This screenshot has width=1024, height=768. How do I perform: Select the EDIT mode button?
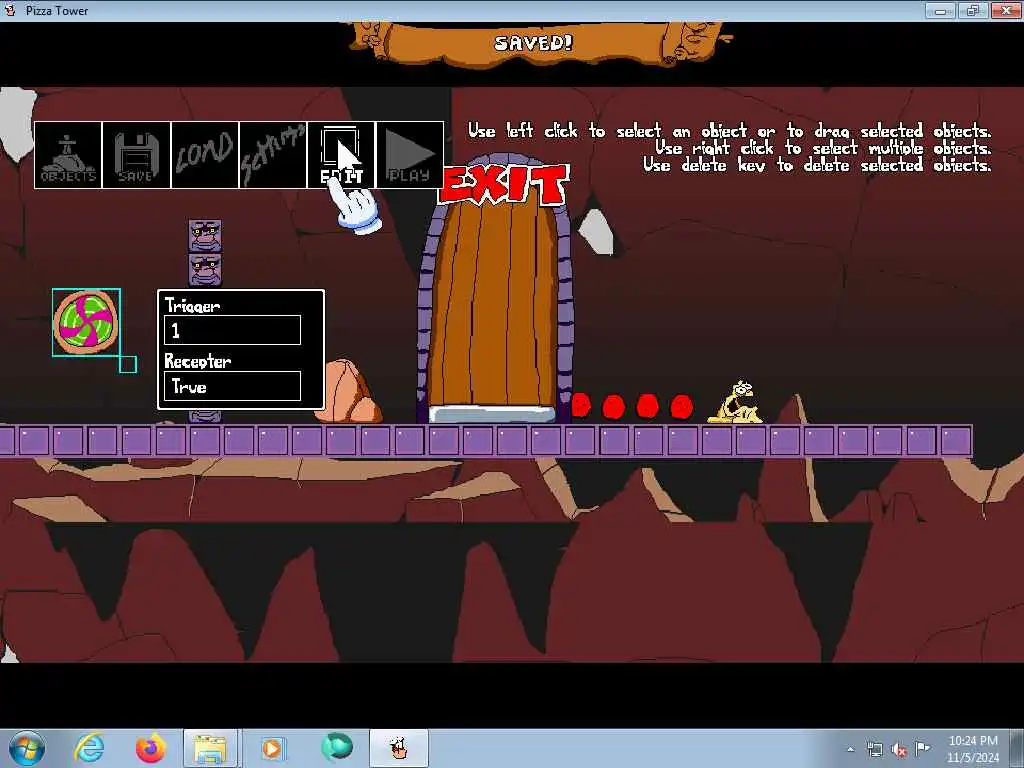(x=342, y=155)
